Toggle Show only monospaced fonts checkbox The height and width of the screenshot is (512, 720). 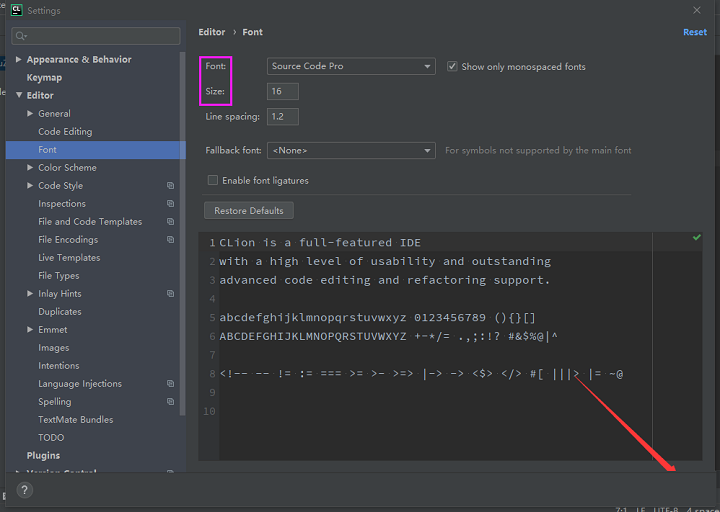coord(452,67)
